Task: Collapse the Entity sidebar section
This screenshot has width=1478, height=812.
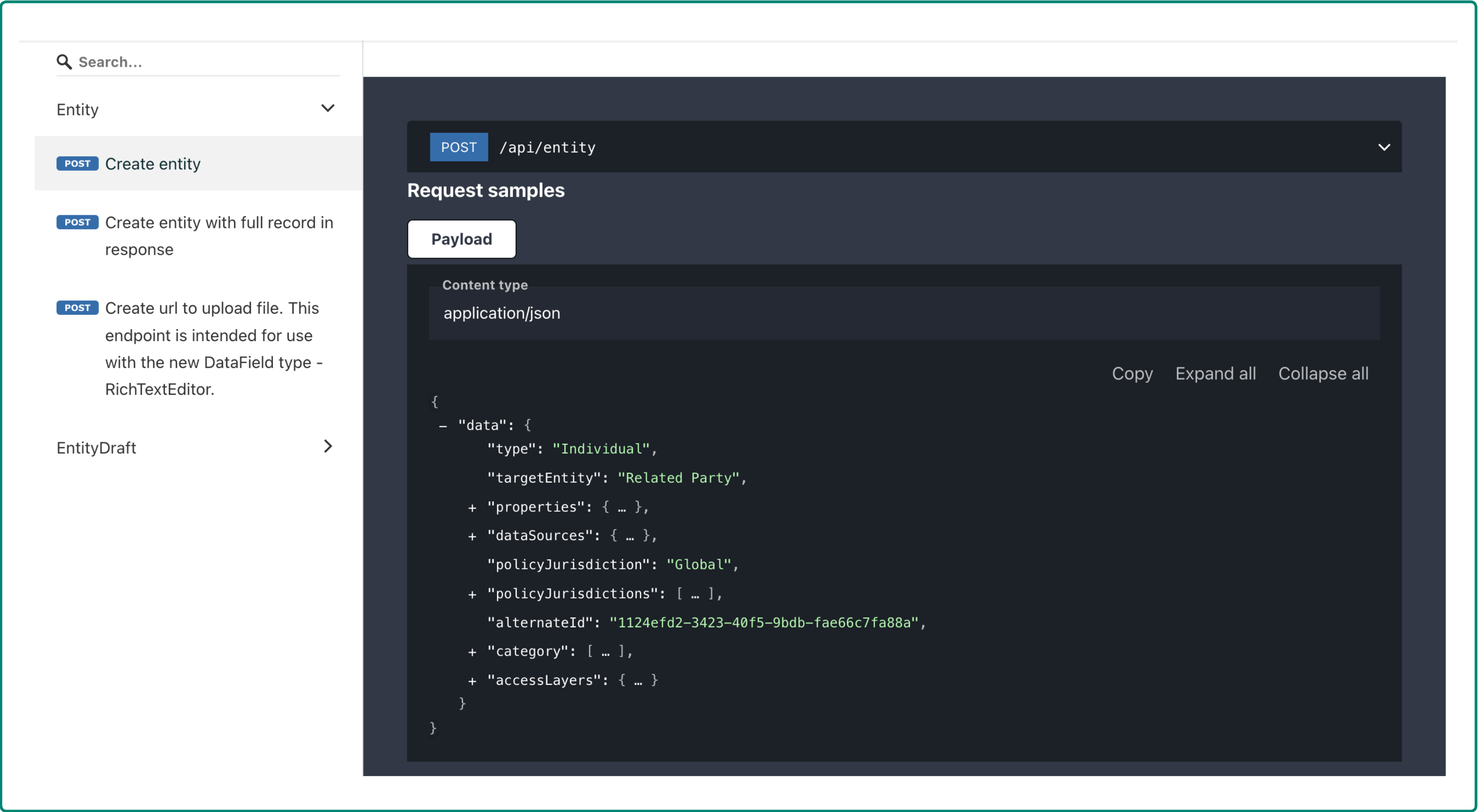Action: (x=328, y=108)
